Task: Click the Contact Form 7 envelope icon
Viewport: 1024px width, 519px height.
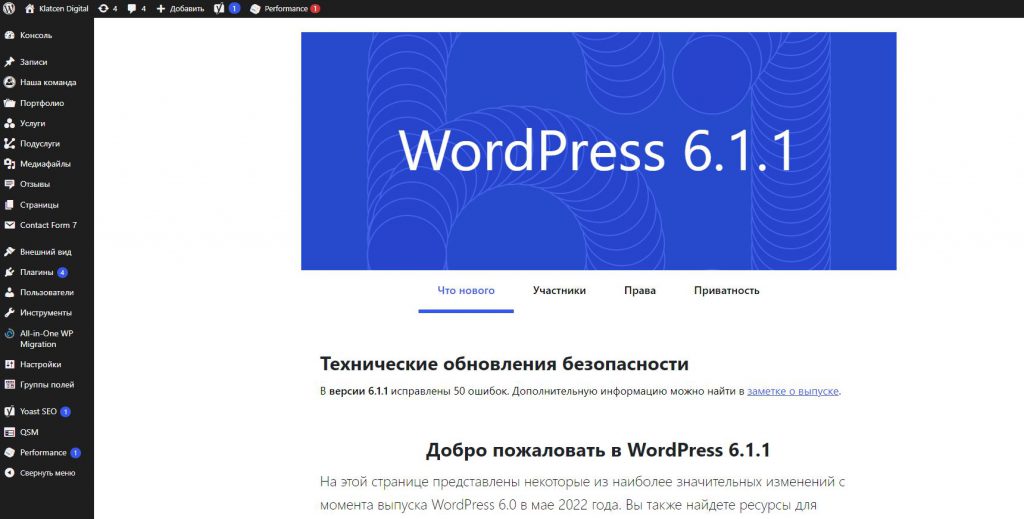Action: point(9,225)
